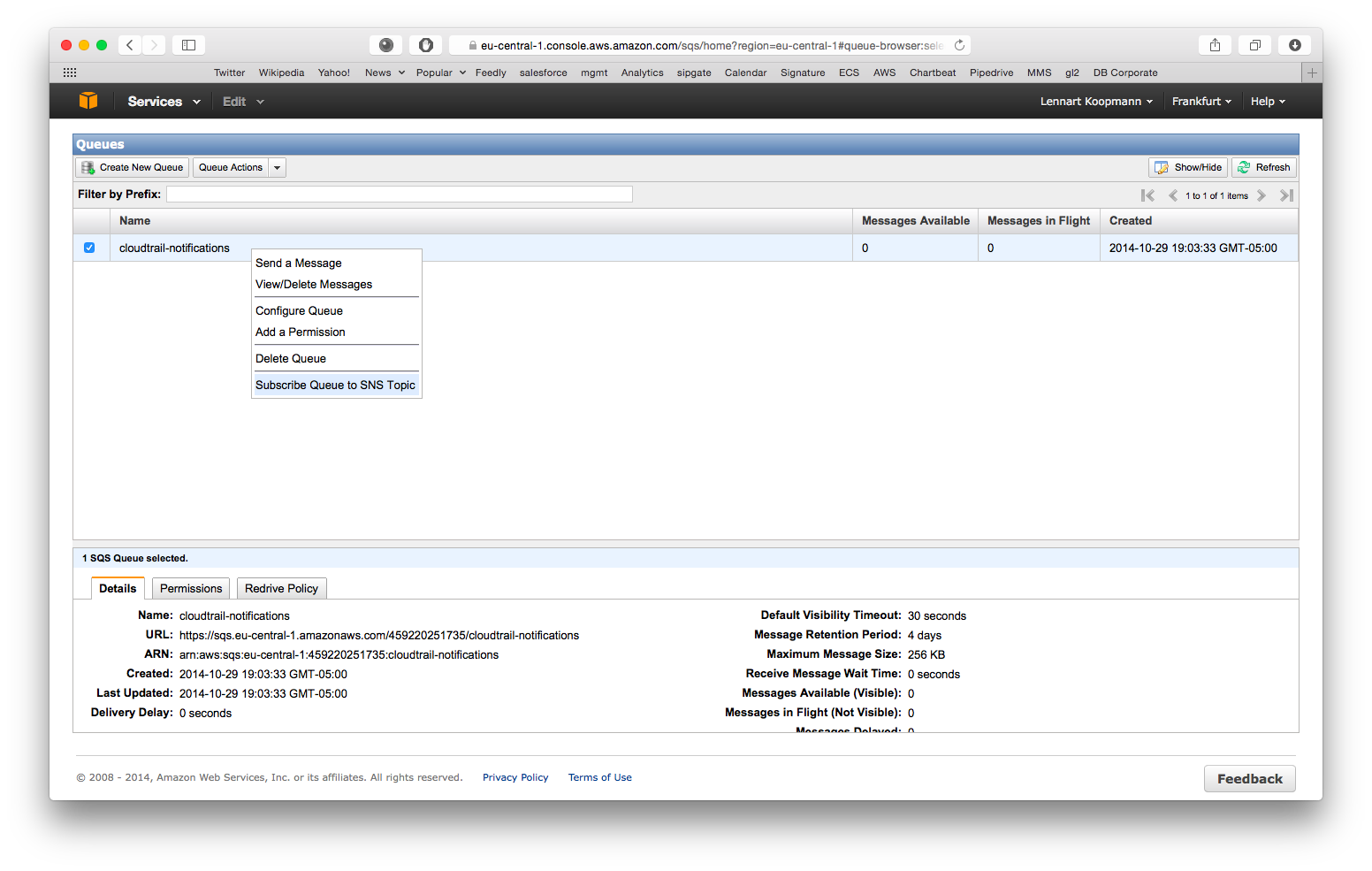Image resolution: width=1372 pixels, height=871 pixels.
Task: Refresh the queue list
Action: pyautogui.click(x=1263, y=167)
